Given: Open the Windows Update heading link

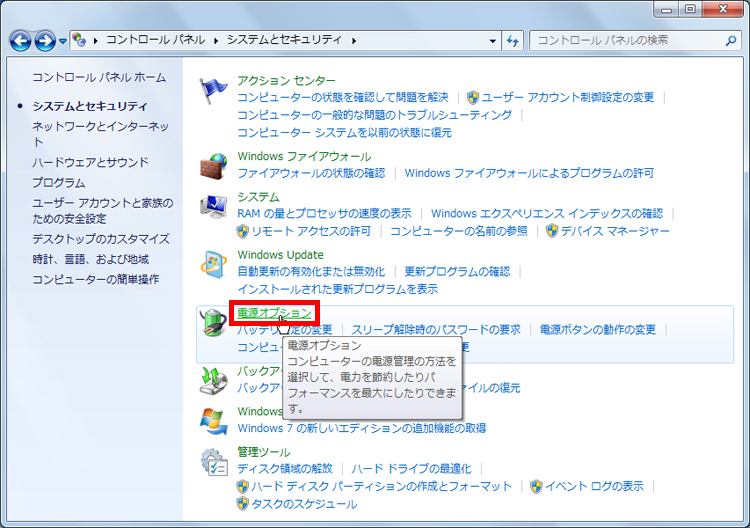Looking at the screenshot, I should (280, 254).
